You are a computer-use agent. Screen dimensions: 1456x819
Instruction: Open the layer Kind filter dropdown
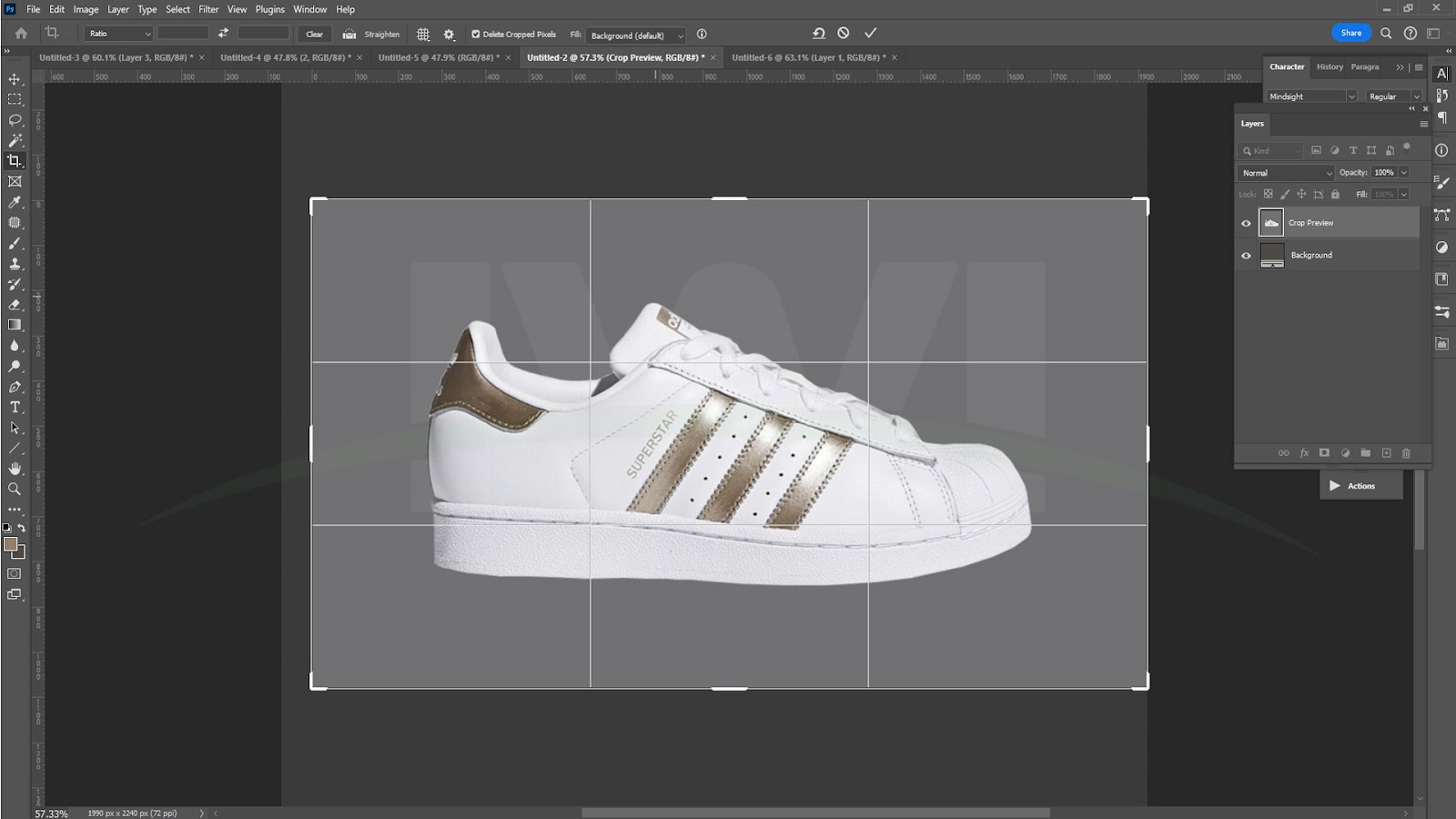1271,151
